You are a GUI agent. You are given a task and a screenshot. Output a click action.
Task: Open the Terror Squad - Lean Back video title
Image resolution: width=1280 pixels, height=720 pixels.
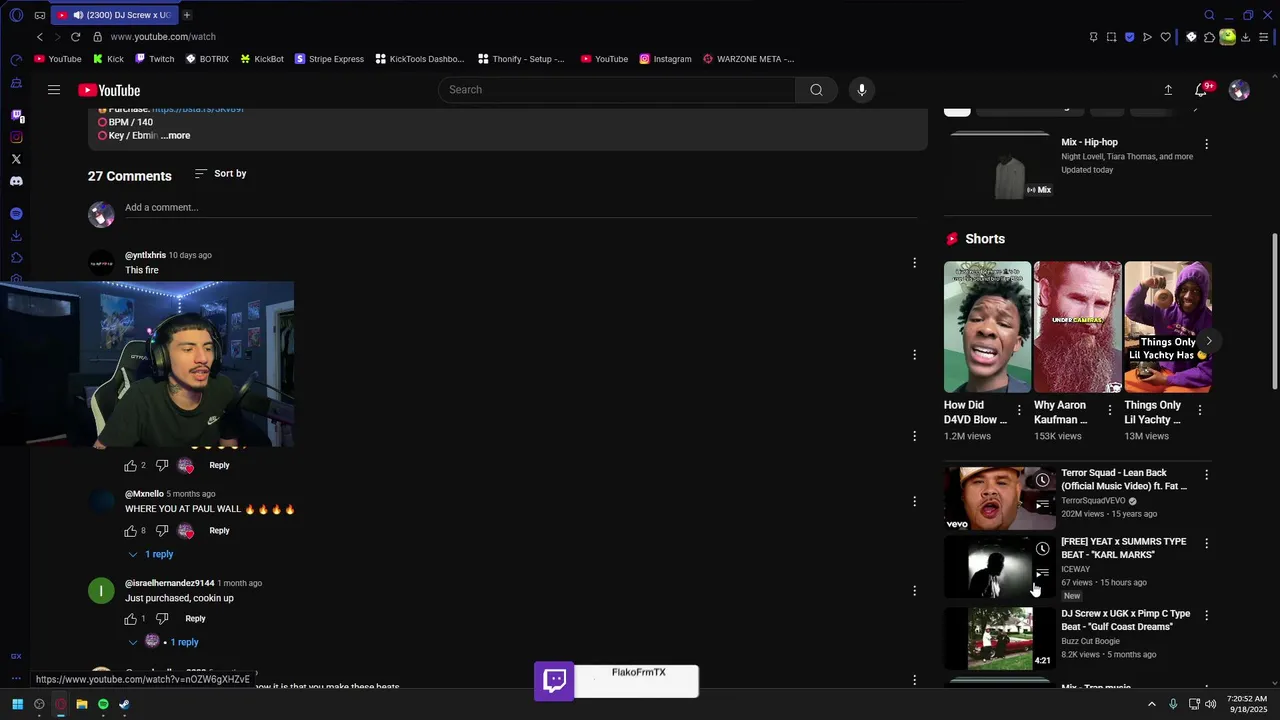click(1124, 480)
